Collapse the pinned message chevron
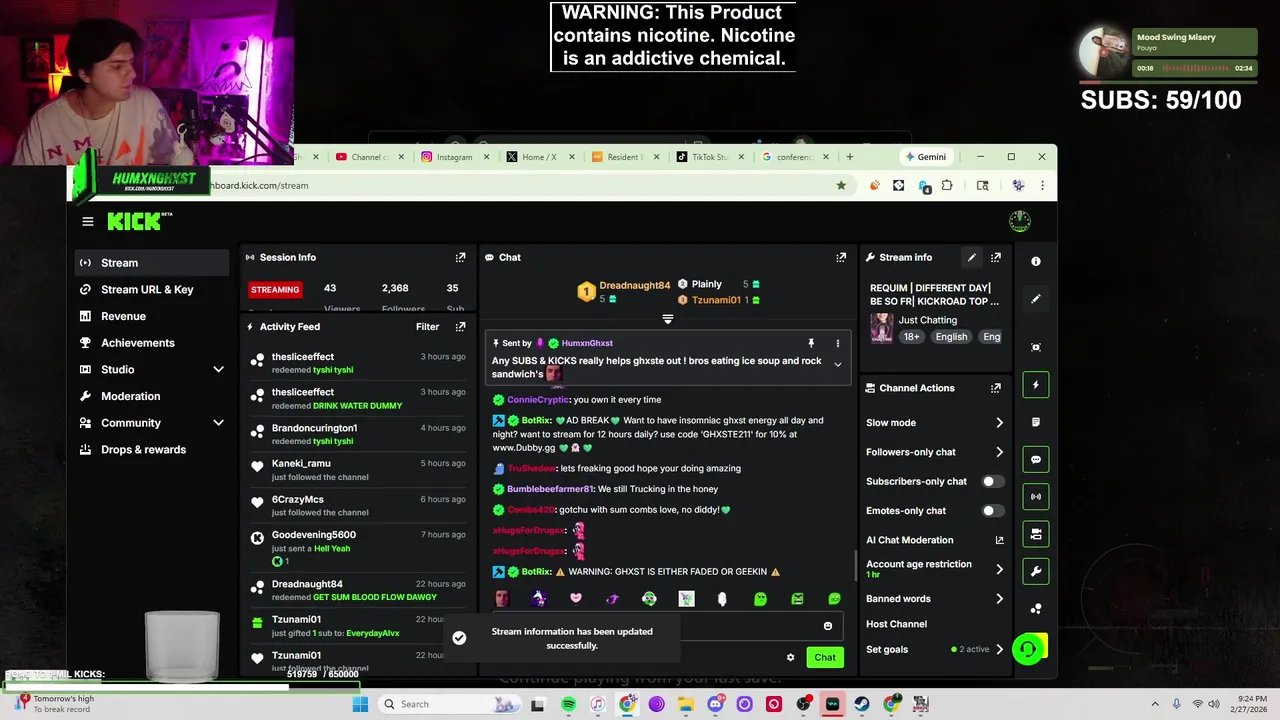 click(838, 365)
